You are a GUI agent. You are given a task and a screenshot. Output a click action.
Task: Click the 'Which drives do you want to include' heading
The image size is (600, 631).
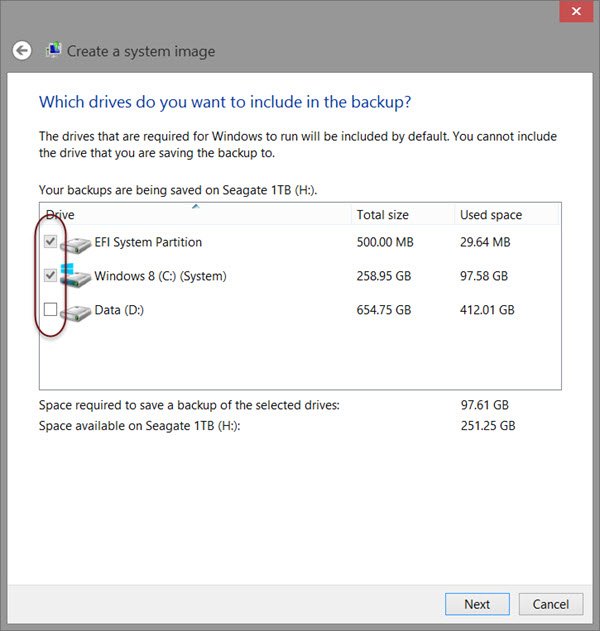pos(225,102)
